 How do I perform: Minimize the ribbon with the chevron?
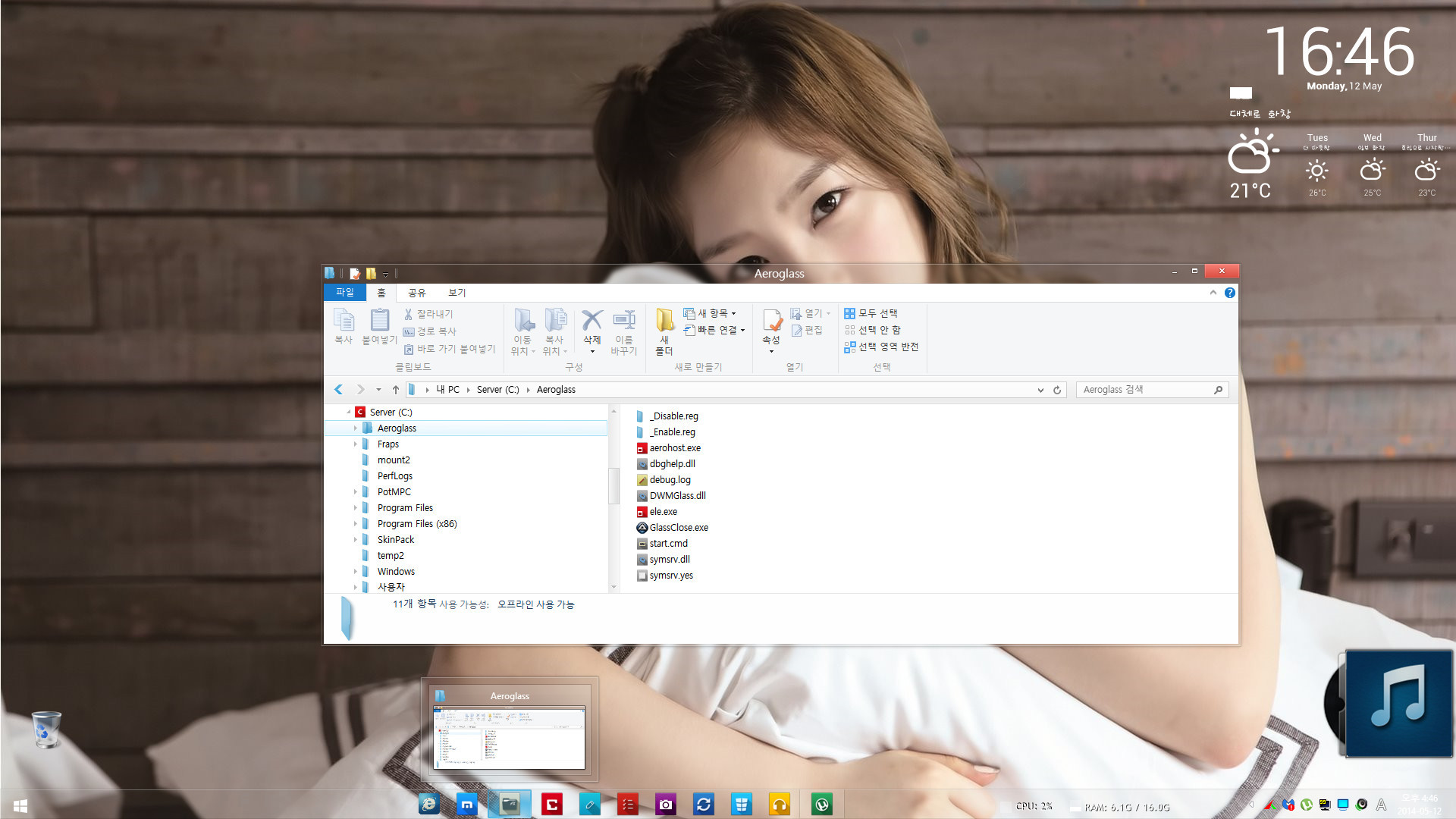(1213, 293)
